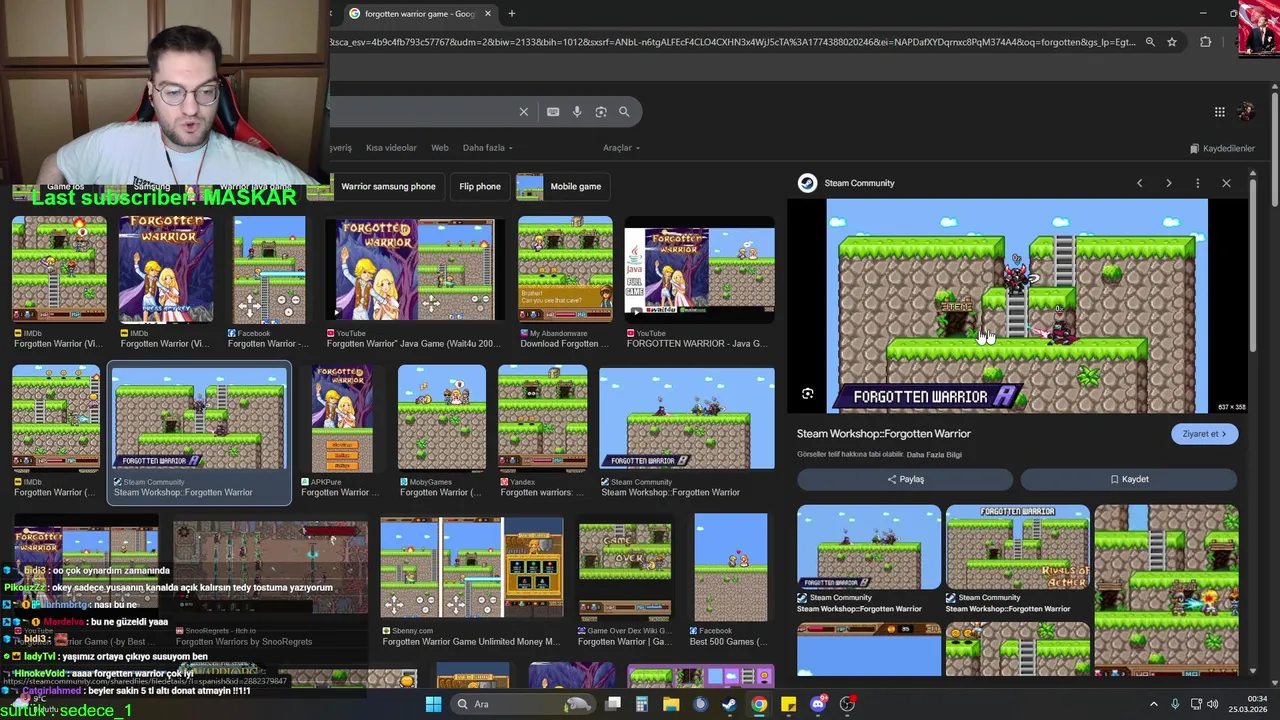Click the Ziyaret et button

(1204, 434)
